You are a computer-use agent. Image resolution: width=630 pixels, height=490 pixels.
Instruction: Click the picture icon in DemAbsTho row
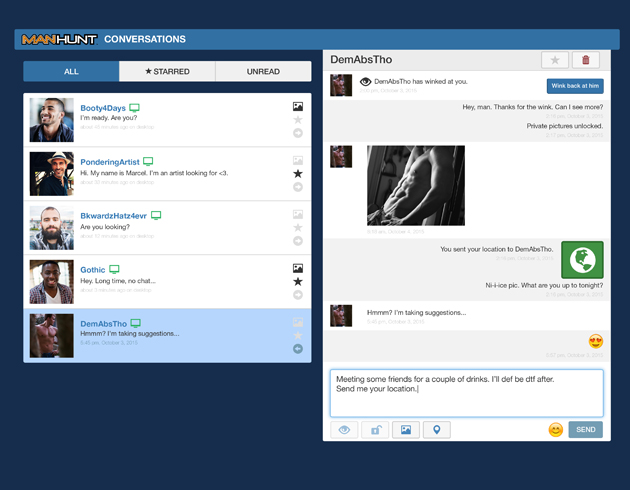tap(298, 322)
